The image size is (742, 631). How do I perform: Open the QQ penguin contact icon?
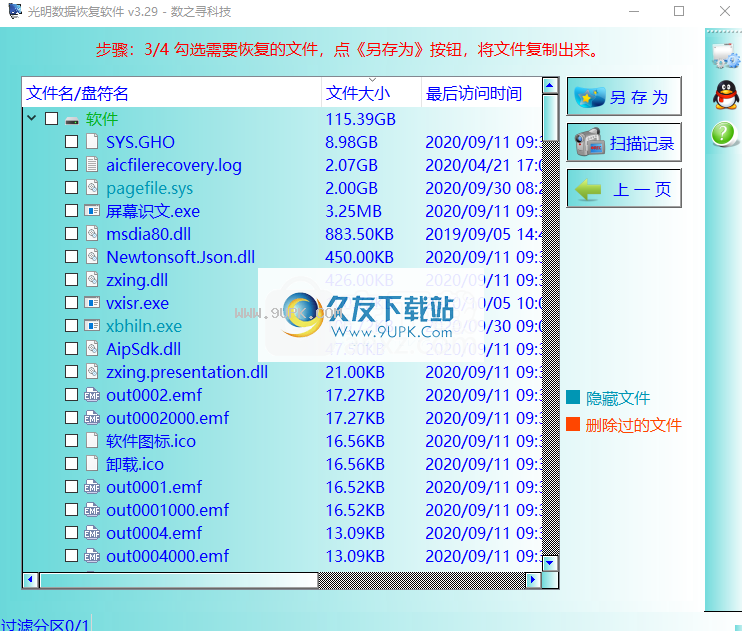[725, 95]
